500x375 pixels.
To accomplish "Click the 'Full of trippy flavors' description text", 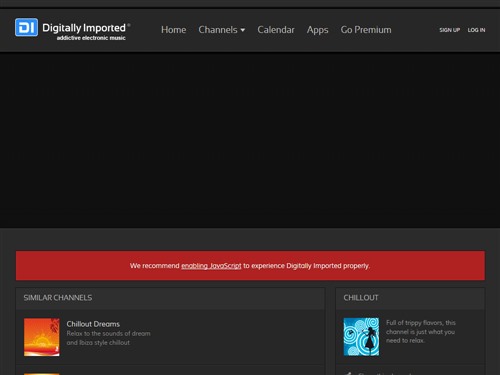I will 421,332.
